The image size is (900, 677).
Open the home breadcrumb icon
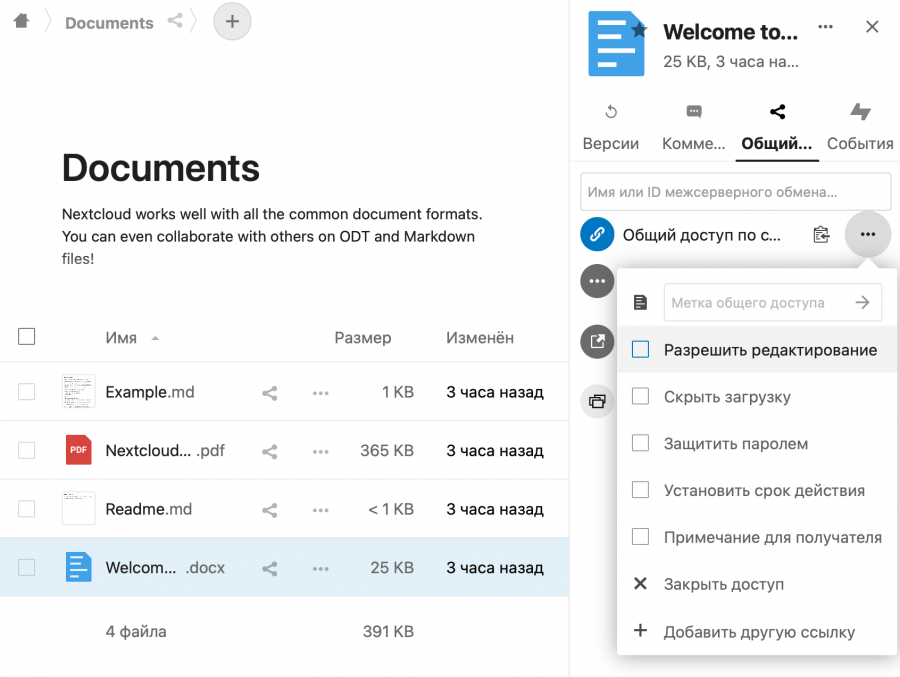(x=20, y=20)
